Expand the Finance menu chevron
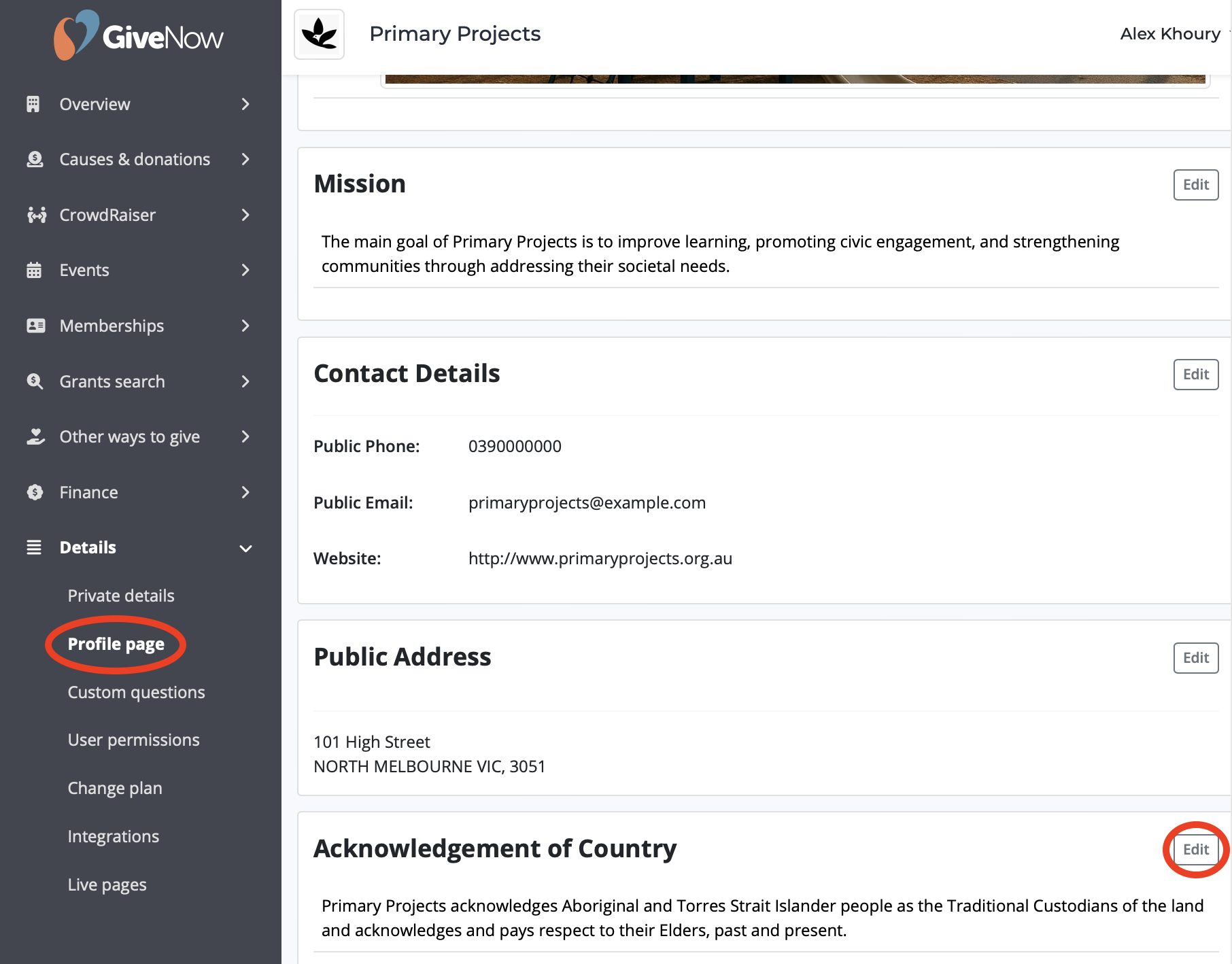This screenshot has height=964, width=1232. tap(245, 492)
